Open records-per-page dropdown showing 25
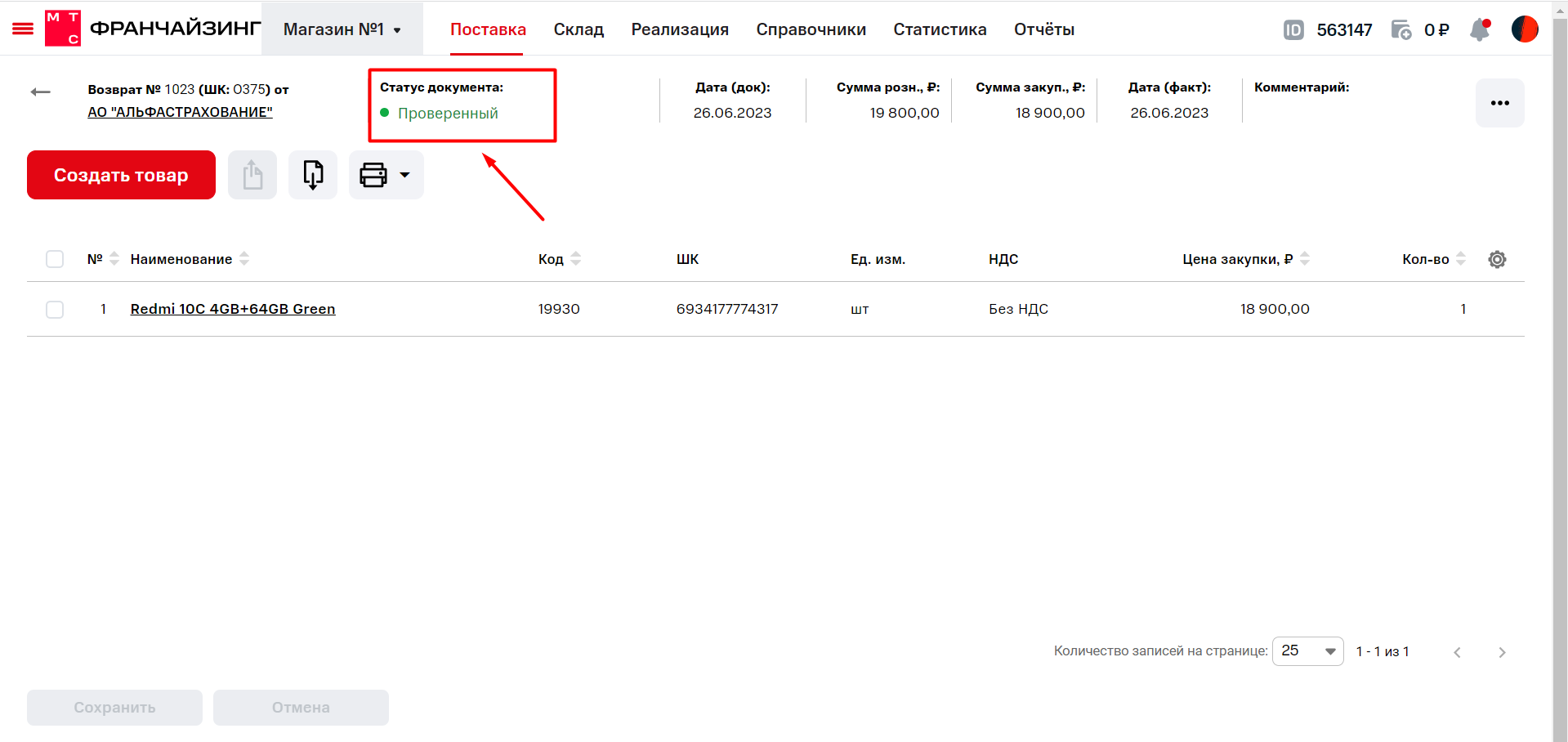 1307,651
